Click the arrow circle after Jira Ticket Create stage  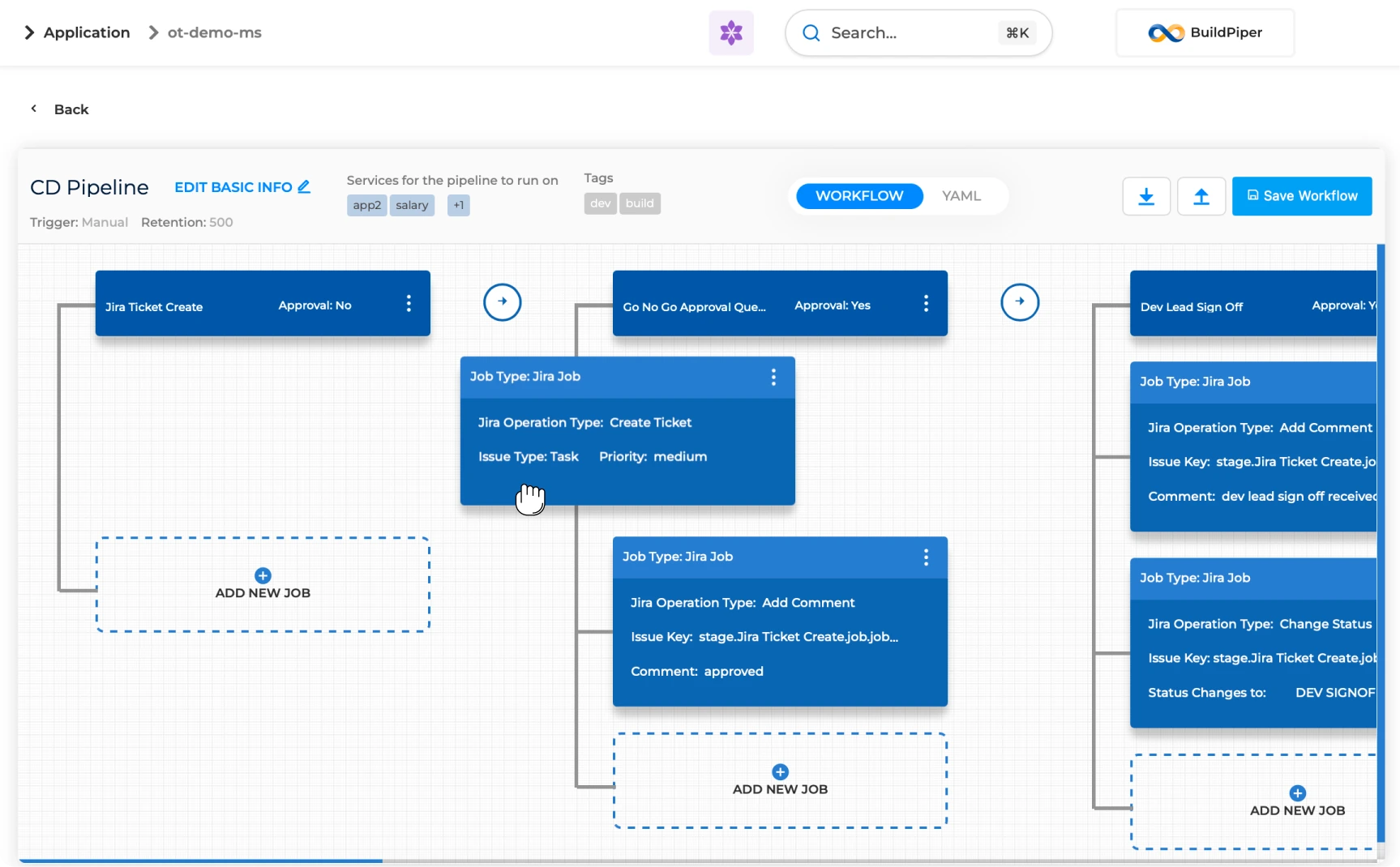click(x=503, y=301)
